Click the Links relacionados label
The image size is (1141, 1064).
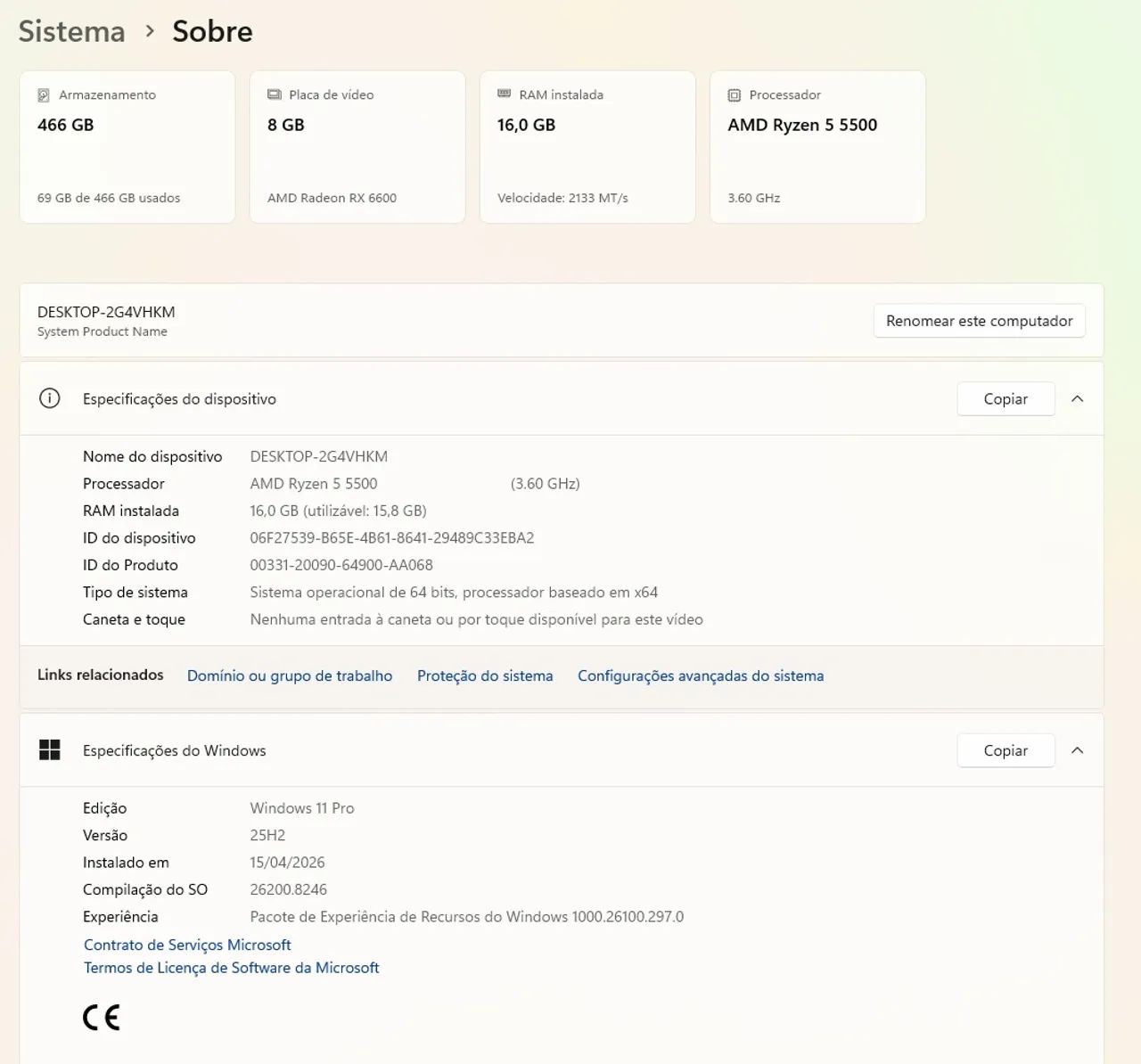tap(101, 675)
